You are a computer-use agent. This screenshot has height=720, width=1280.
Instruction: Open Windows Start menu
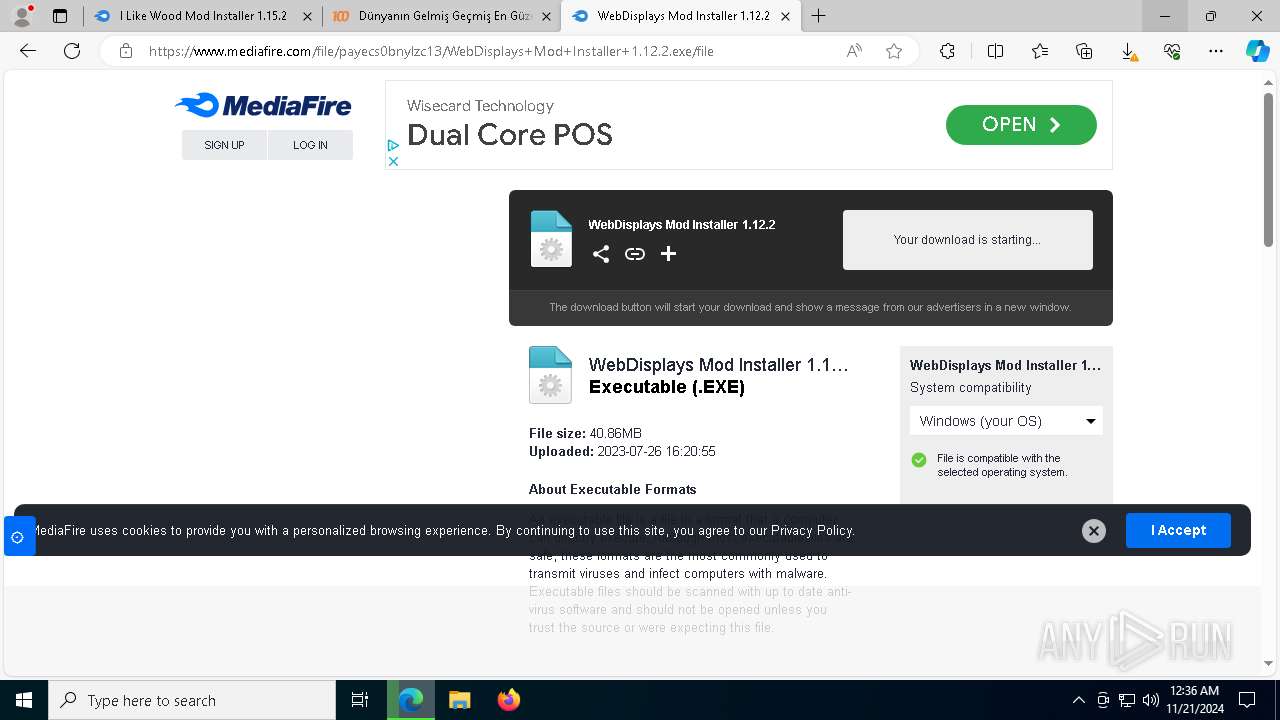coord(24,700)
